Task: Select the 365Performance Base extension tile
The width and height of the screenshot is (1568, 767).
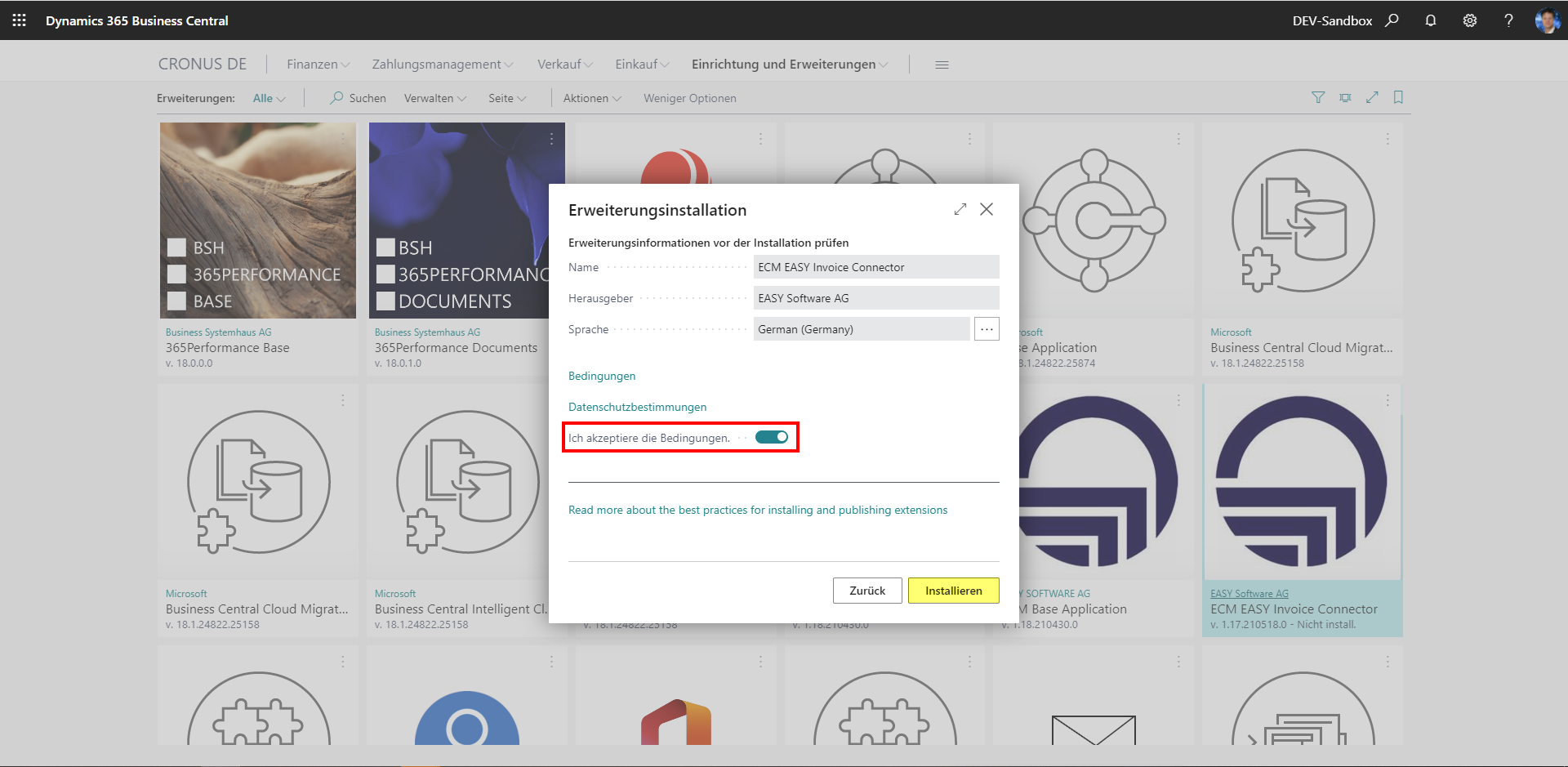Action: click(x=258, y=245)
